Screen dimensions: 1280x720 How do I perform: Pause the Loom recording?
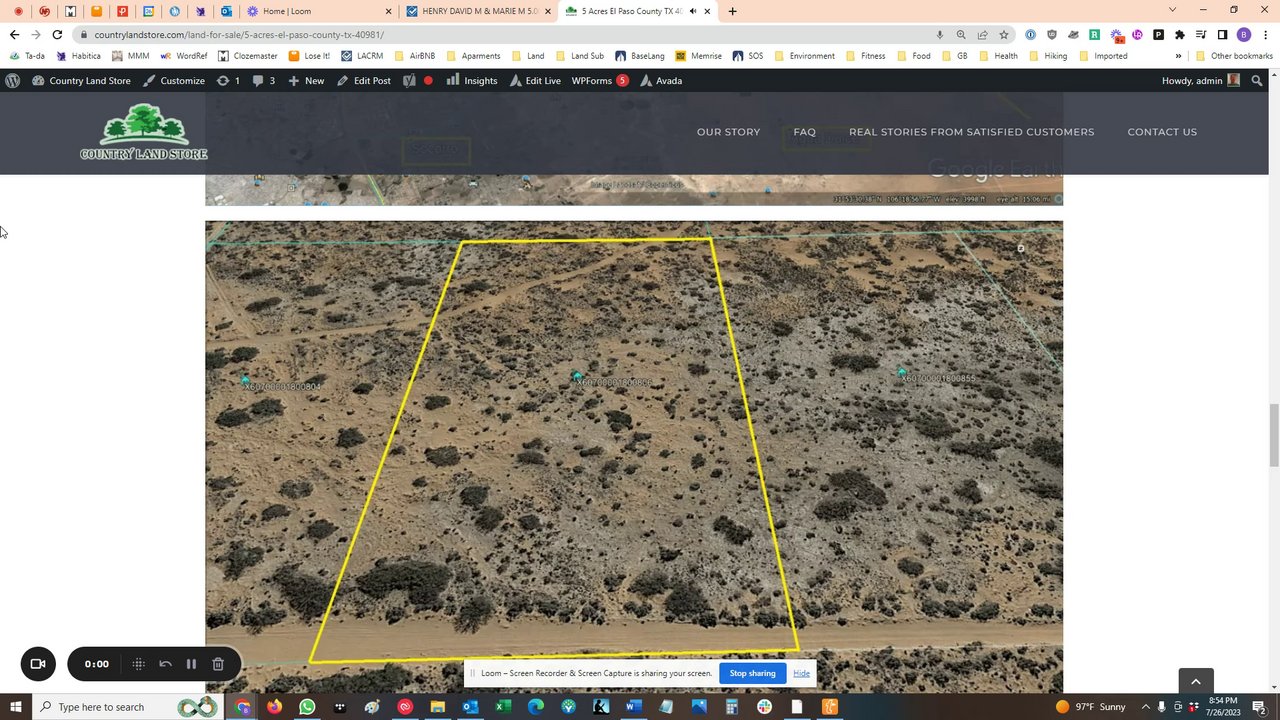[x=191, y=664]
